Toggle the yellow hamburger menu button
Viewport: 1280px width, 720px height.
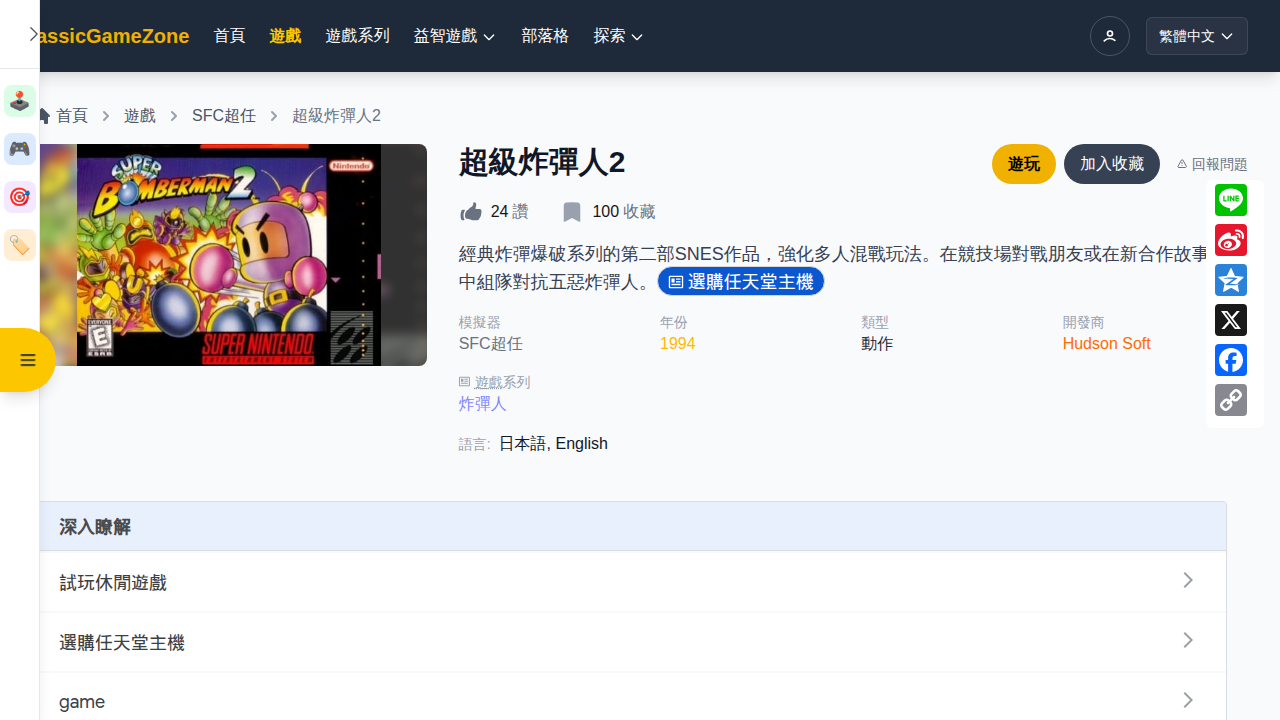coord(27,360)
